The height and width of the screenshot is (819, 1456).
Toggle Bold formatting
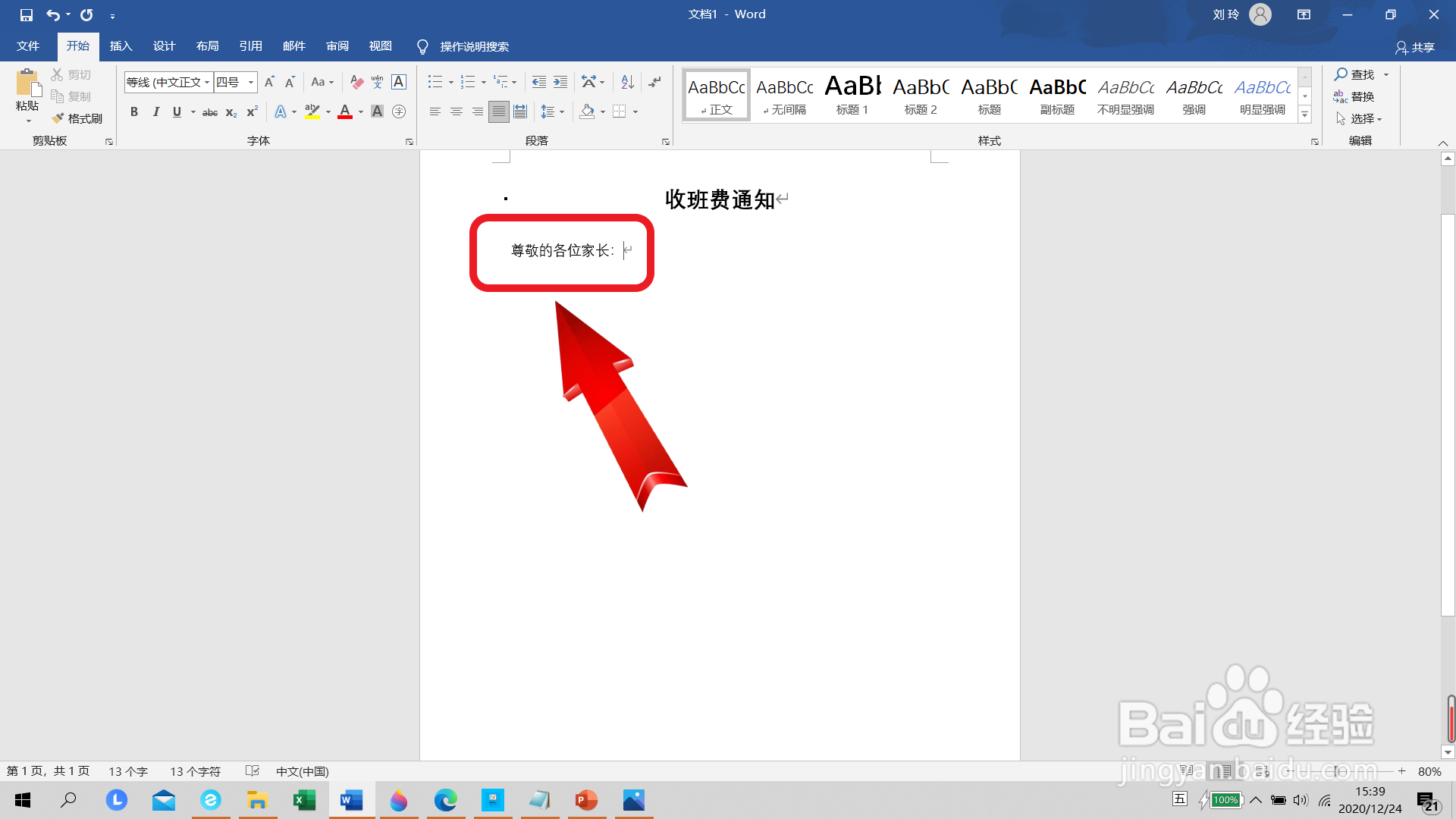(134, 111)
